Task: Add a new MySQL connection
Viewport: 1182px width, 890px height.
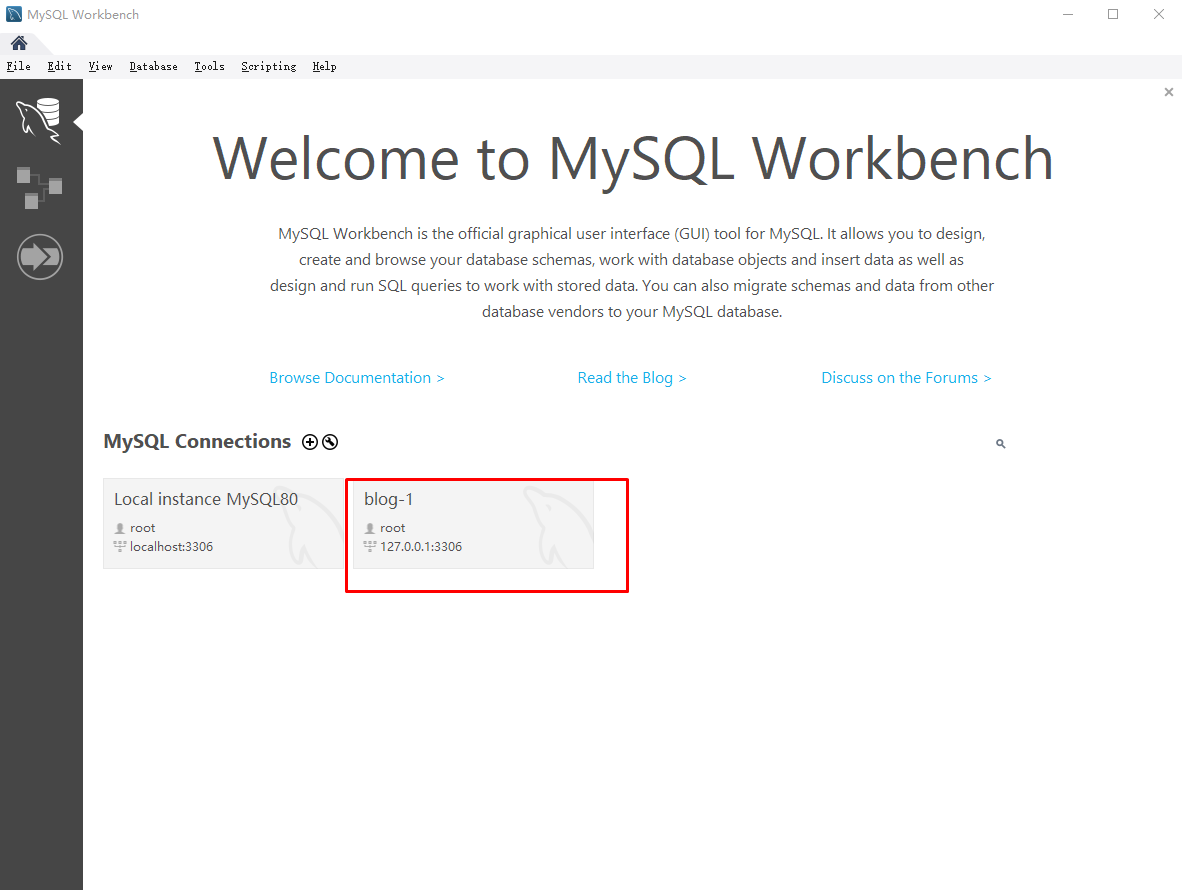Action: [310, 442]
